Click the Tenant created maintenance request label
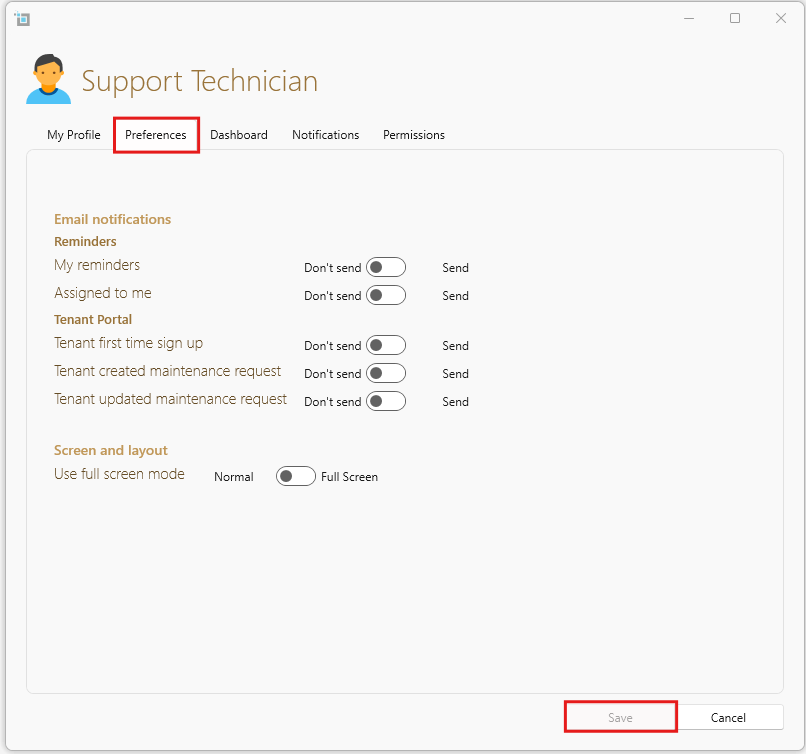The image size is (806, 754). [x=168, y=371]
